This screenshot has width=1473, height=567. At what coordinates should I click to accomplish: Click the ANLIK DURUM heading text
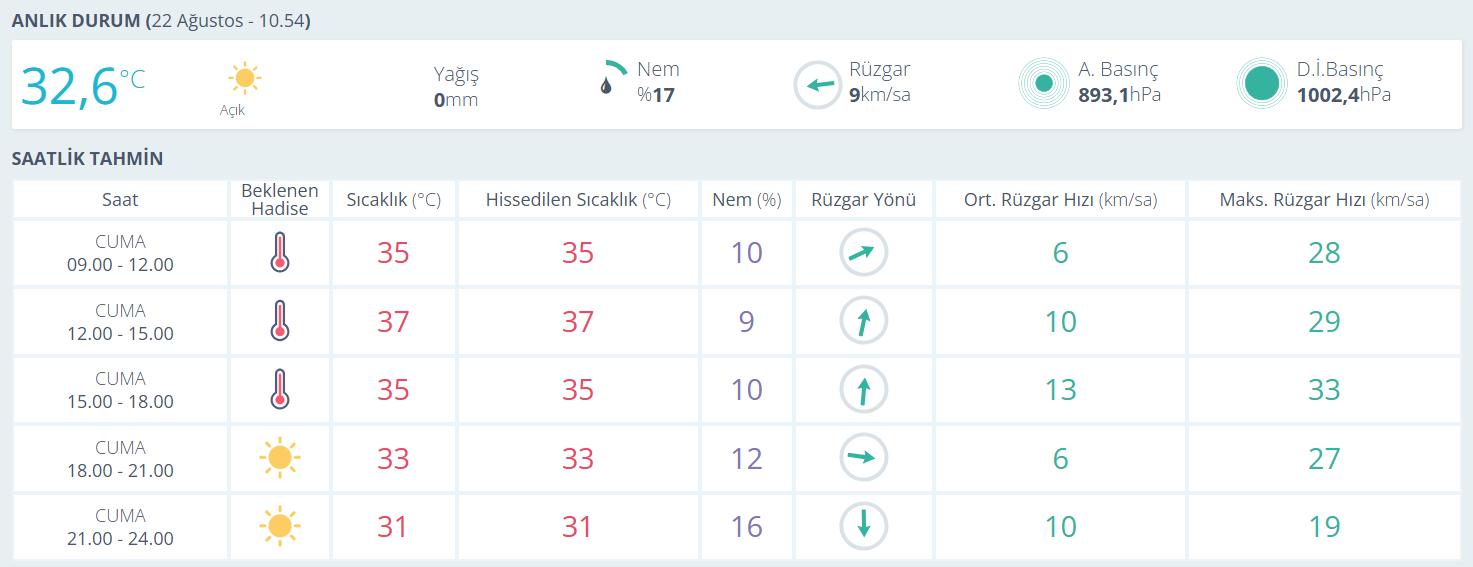tap(76, 20)
